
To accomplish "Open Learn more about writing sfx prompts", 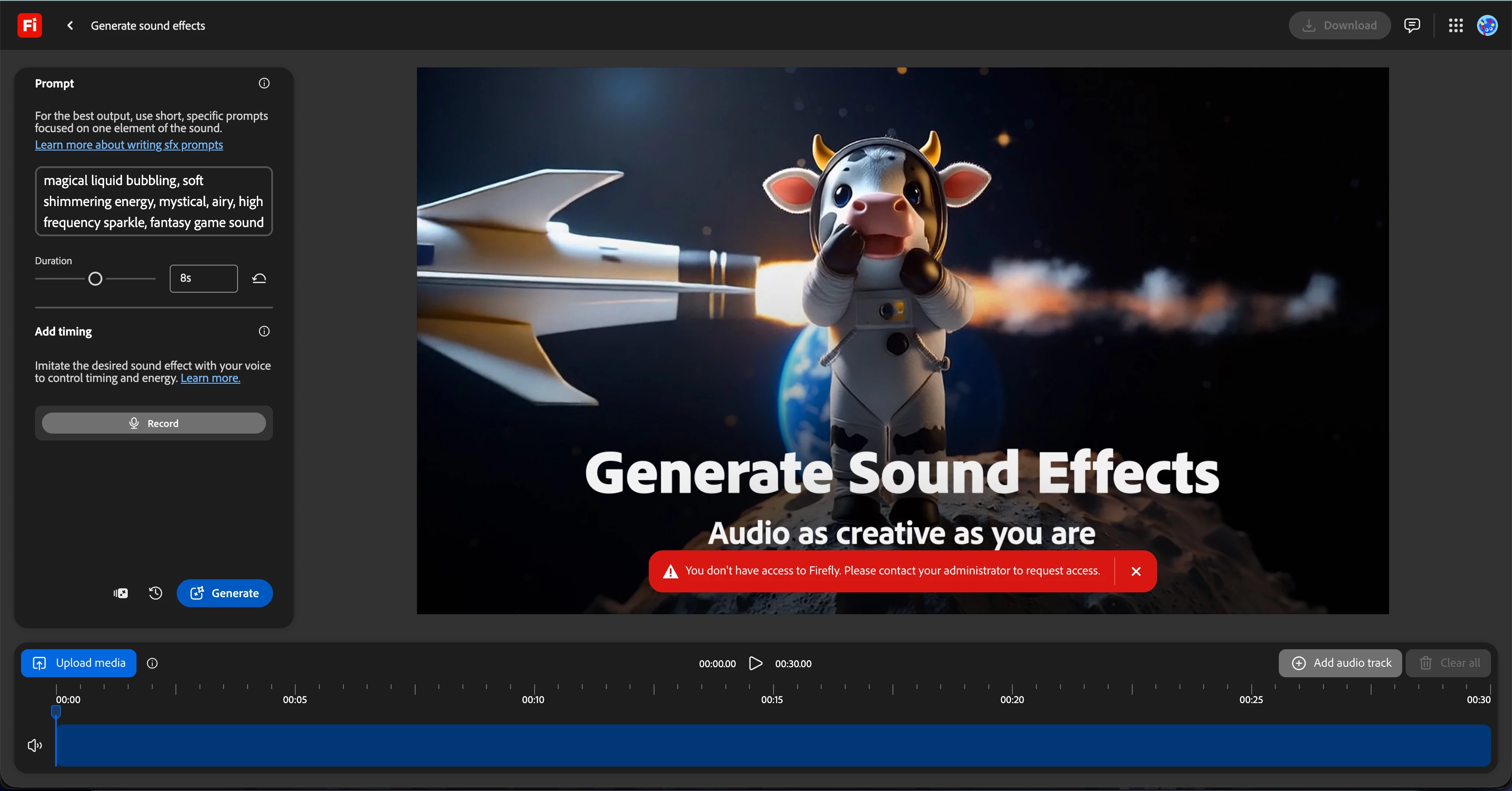I will [x=129, y=145].
